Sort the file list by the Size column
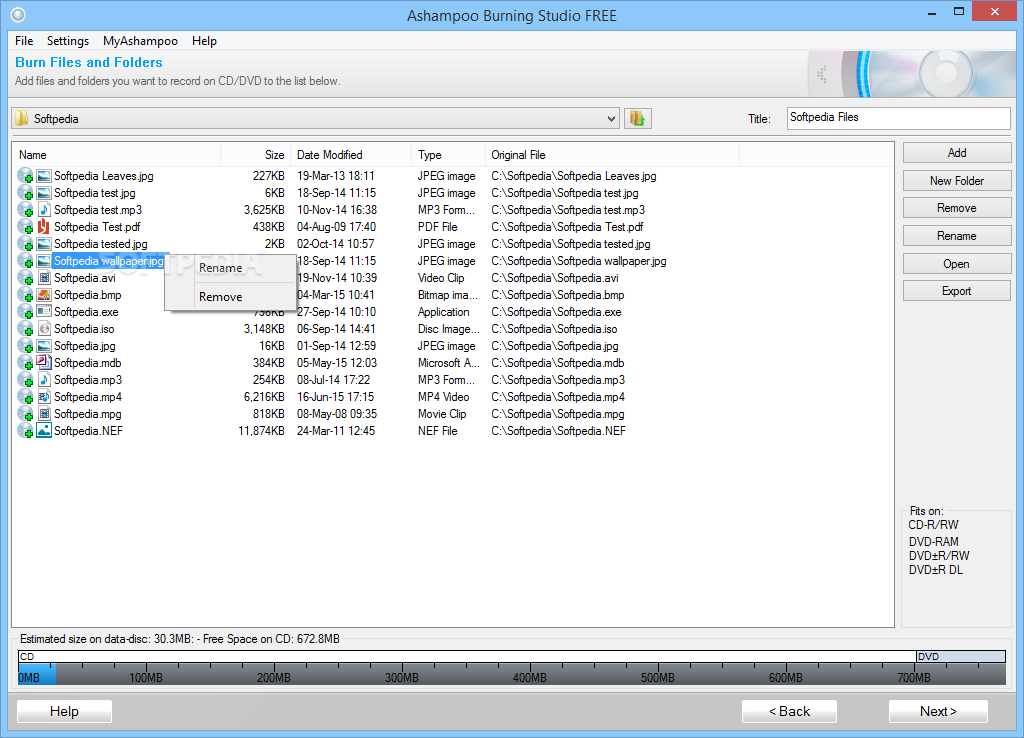The width and height of the screenshot is (1024, 738). point(255,155)
